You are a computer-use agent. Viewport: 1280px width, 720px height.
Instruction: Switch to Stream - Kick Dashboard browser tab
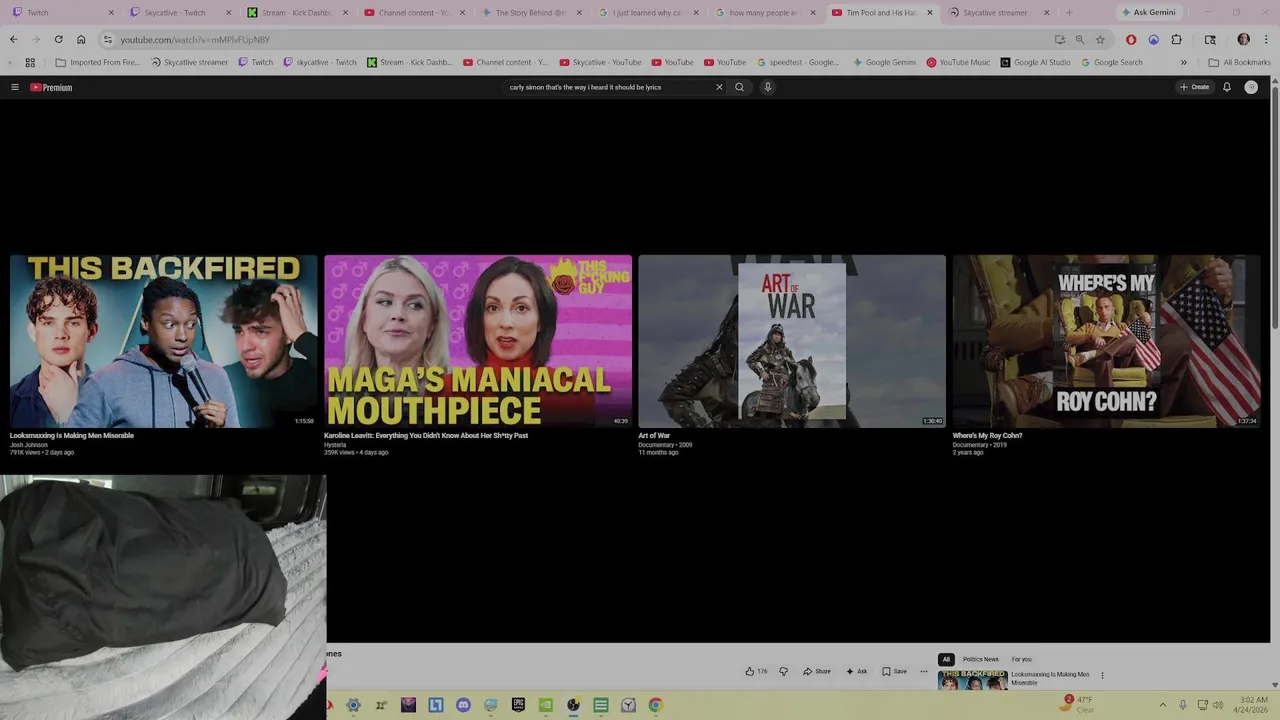296,13
